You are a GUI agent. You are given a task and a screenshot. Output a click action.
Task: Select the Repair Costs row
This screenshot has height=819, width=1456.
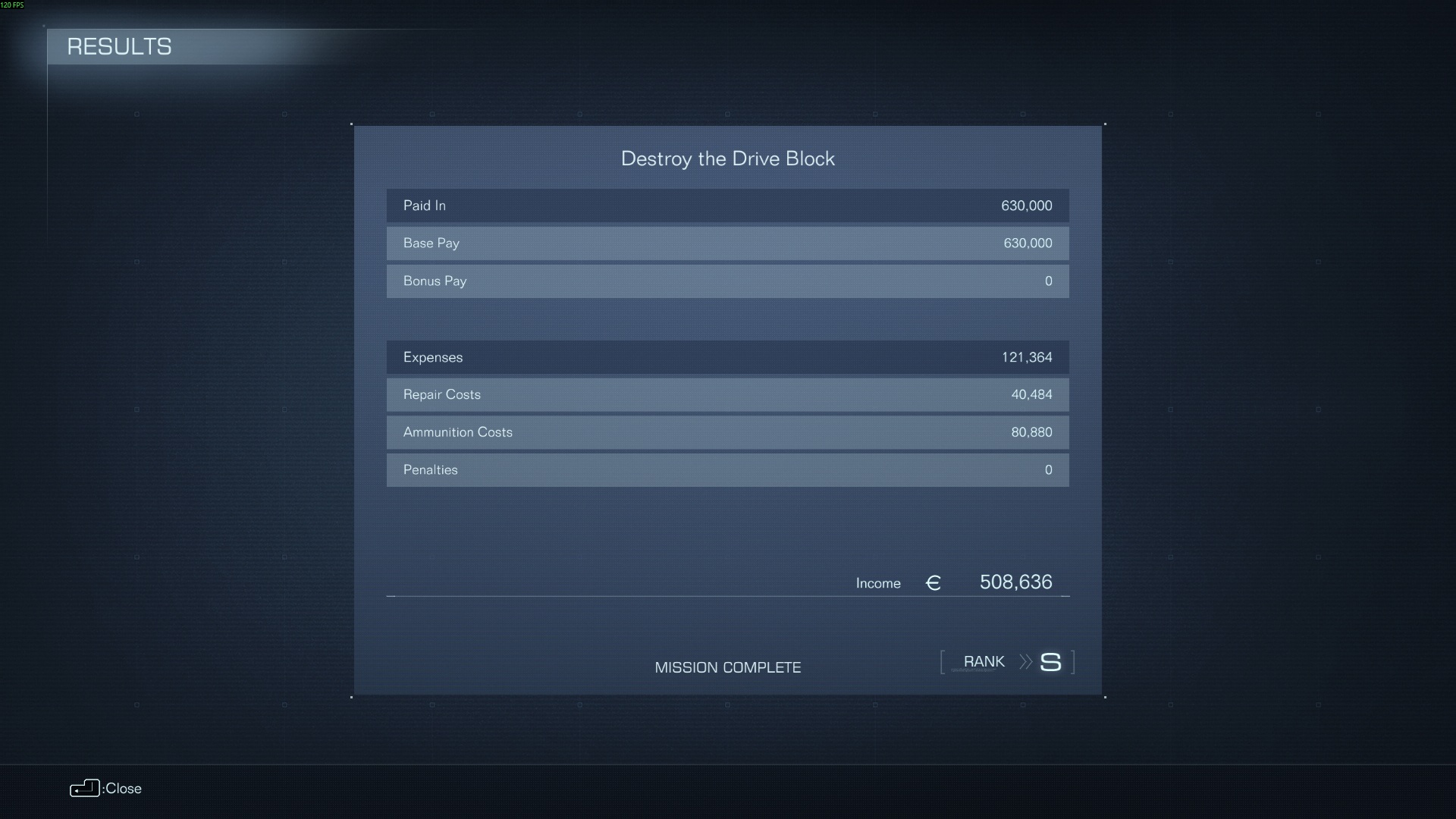727,395
